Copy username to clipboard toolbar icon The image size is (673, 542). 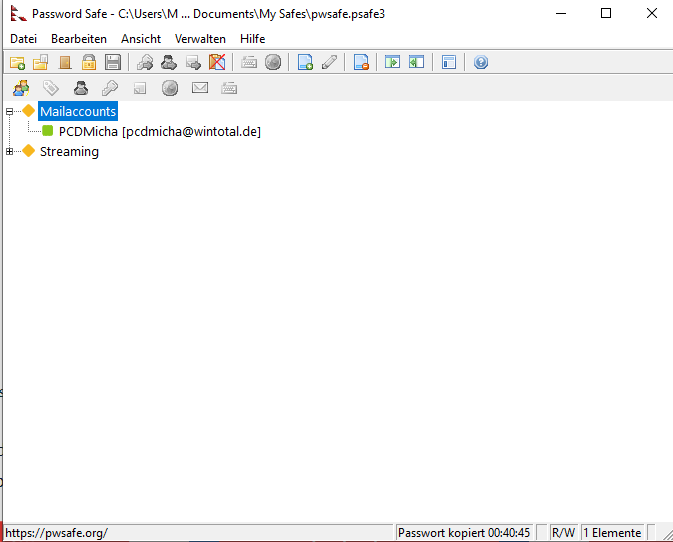pyautogui.click(x=169, y=63)
